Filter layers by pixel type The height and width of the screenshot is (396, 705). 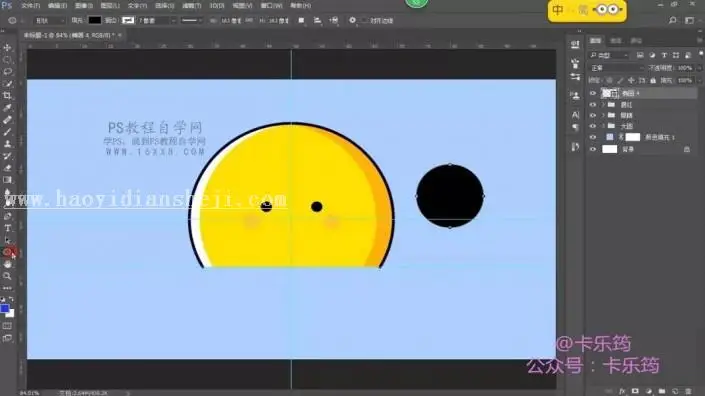point(640,55)
